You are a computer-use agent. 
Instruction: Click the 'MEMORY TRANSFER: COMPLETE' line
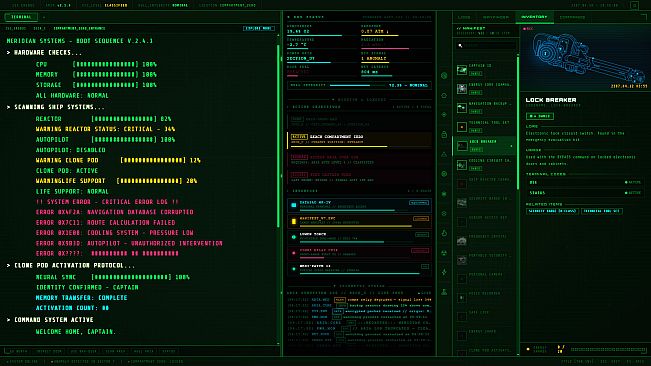tap(81, 298)
